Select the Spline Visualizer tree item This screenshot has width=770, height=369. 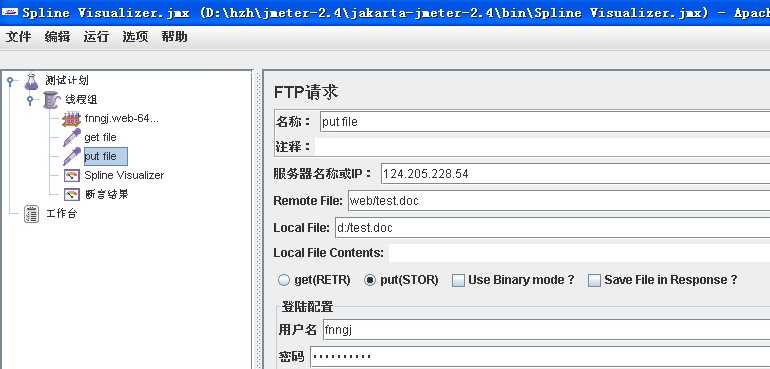point(124,175)
